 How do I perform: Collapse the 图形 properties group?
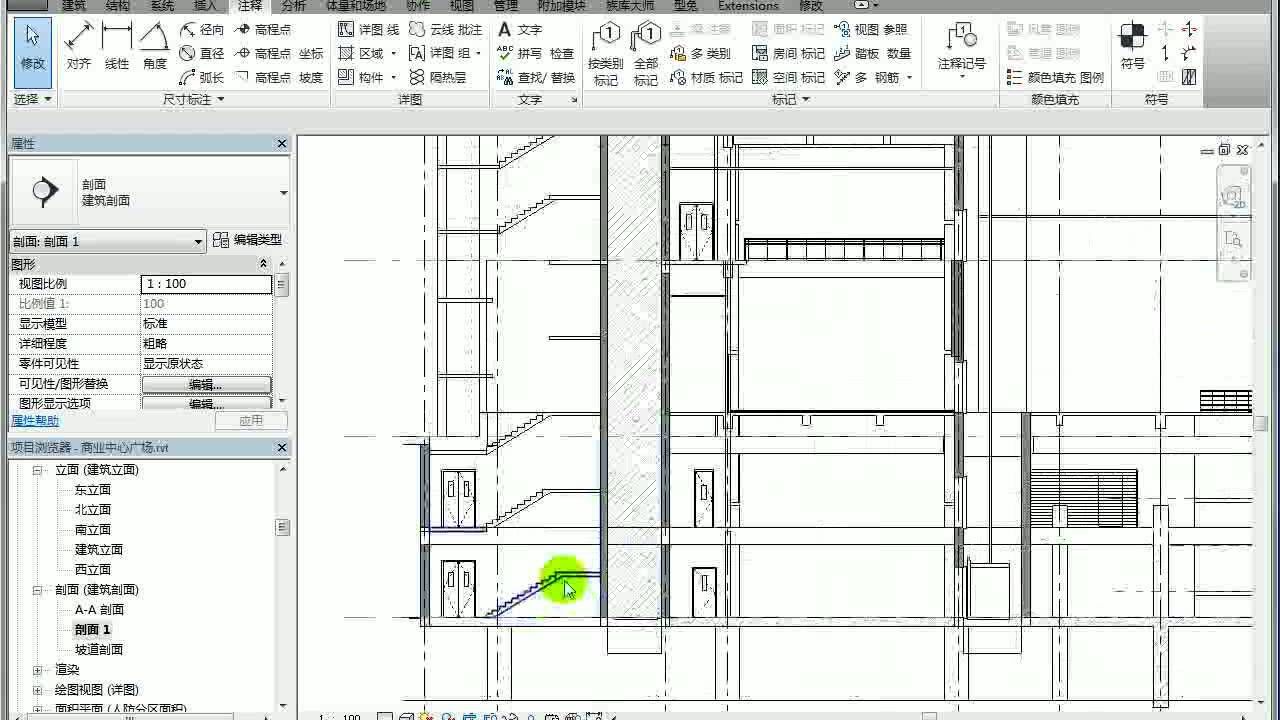[264, 264]
